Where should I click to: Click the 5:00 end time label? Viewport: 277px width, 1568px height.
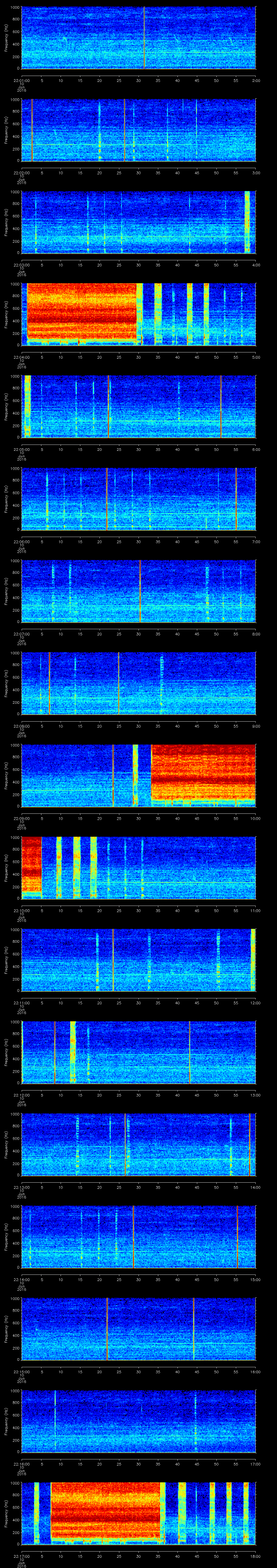(256, 357)
